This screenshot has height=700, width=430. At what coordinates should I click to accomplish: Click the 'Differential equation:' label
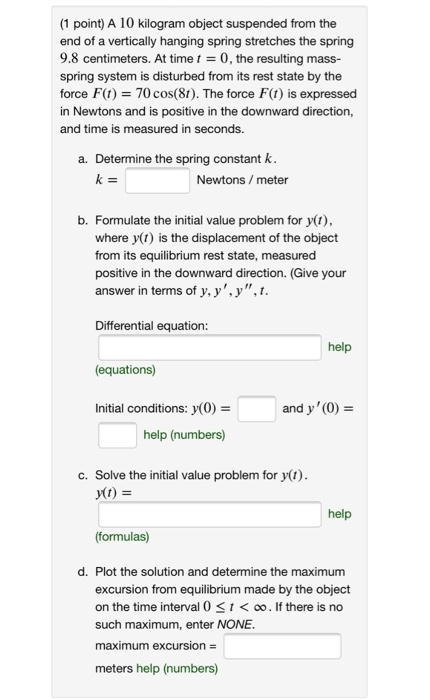(x=151, y=326)
